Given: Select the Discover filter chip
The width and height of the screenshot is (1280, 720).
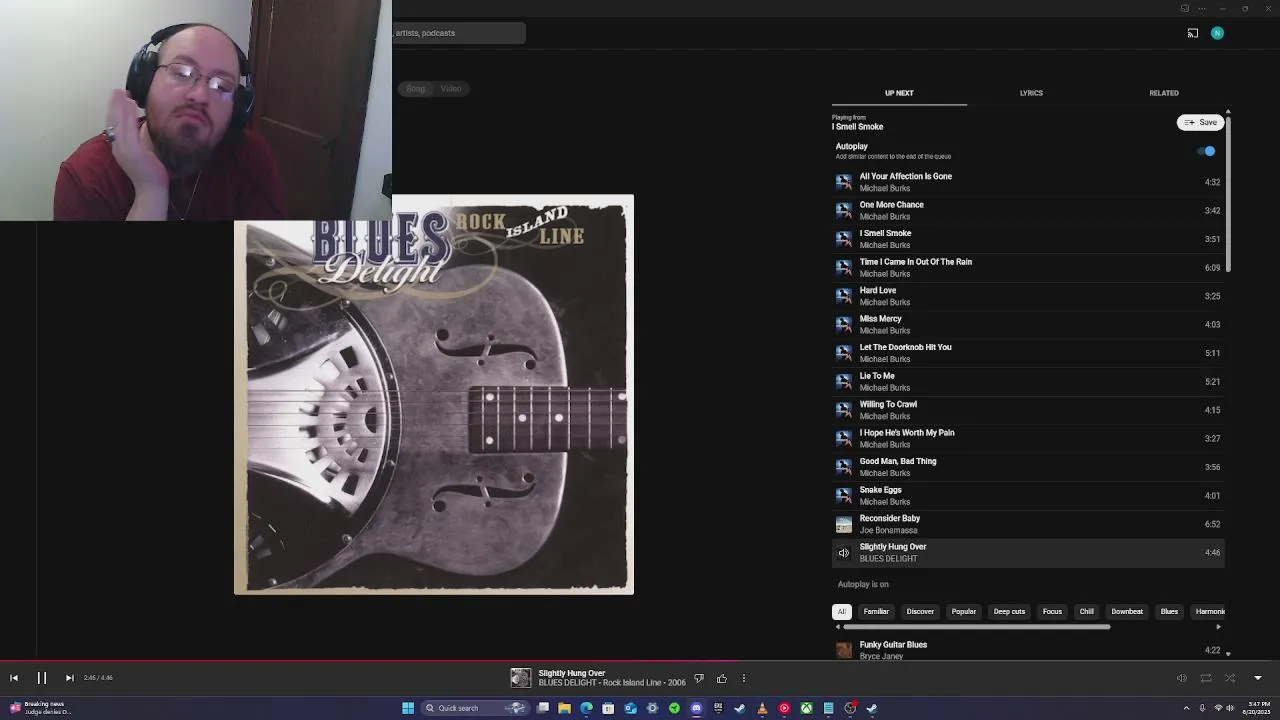Looking at the screenshot, I should point(920,612).
